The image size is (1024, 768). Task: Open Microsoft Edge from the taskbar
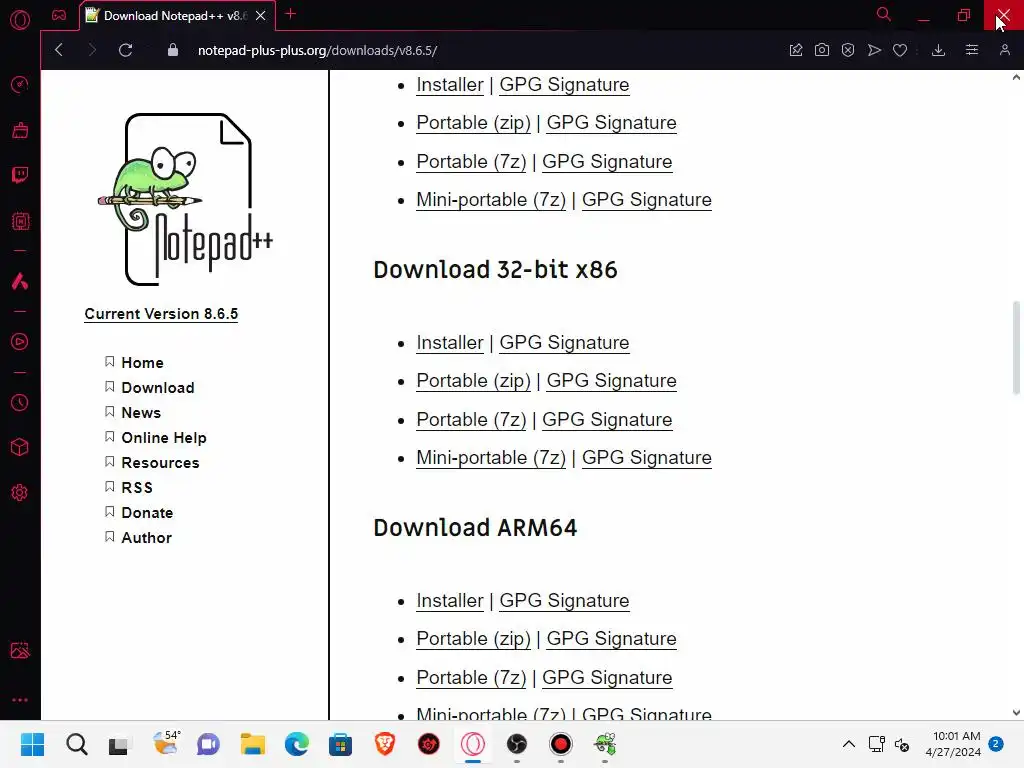click(x=296, y=744)
